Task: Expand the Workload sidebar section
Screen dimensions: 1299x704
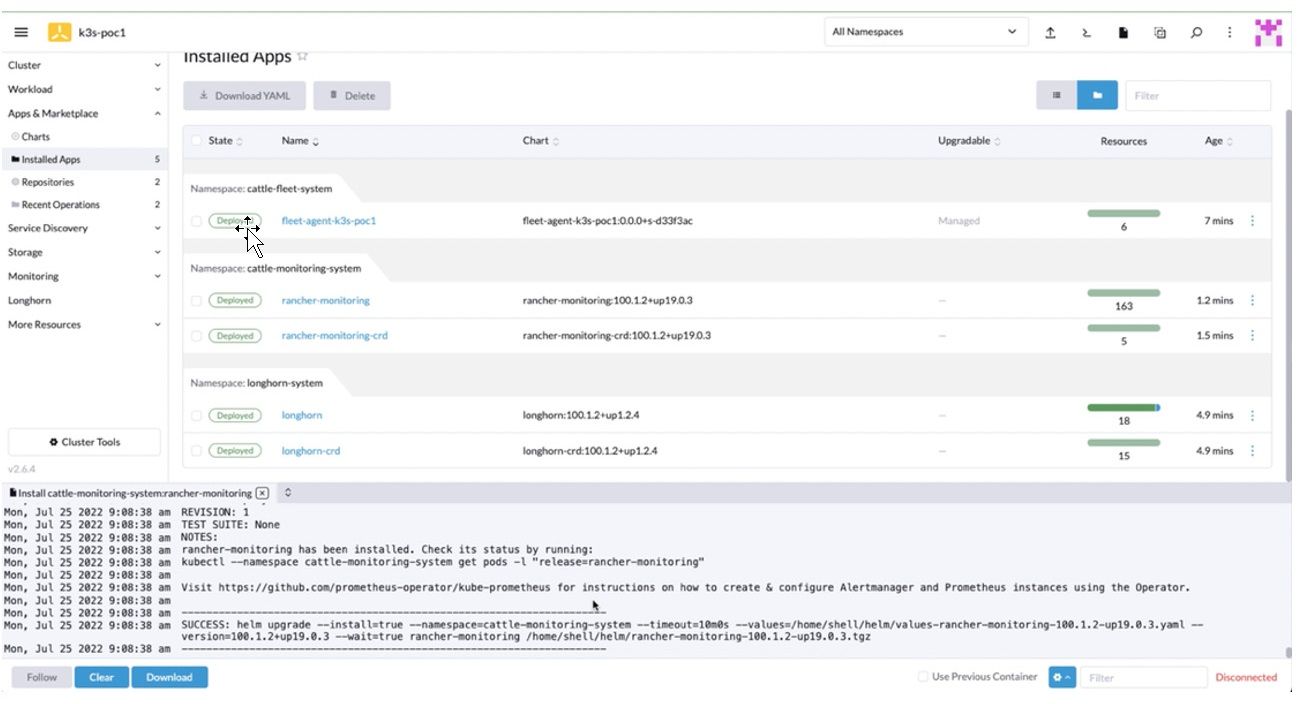Action: point(83,89)
